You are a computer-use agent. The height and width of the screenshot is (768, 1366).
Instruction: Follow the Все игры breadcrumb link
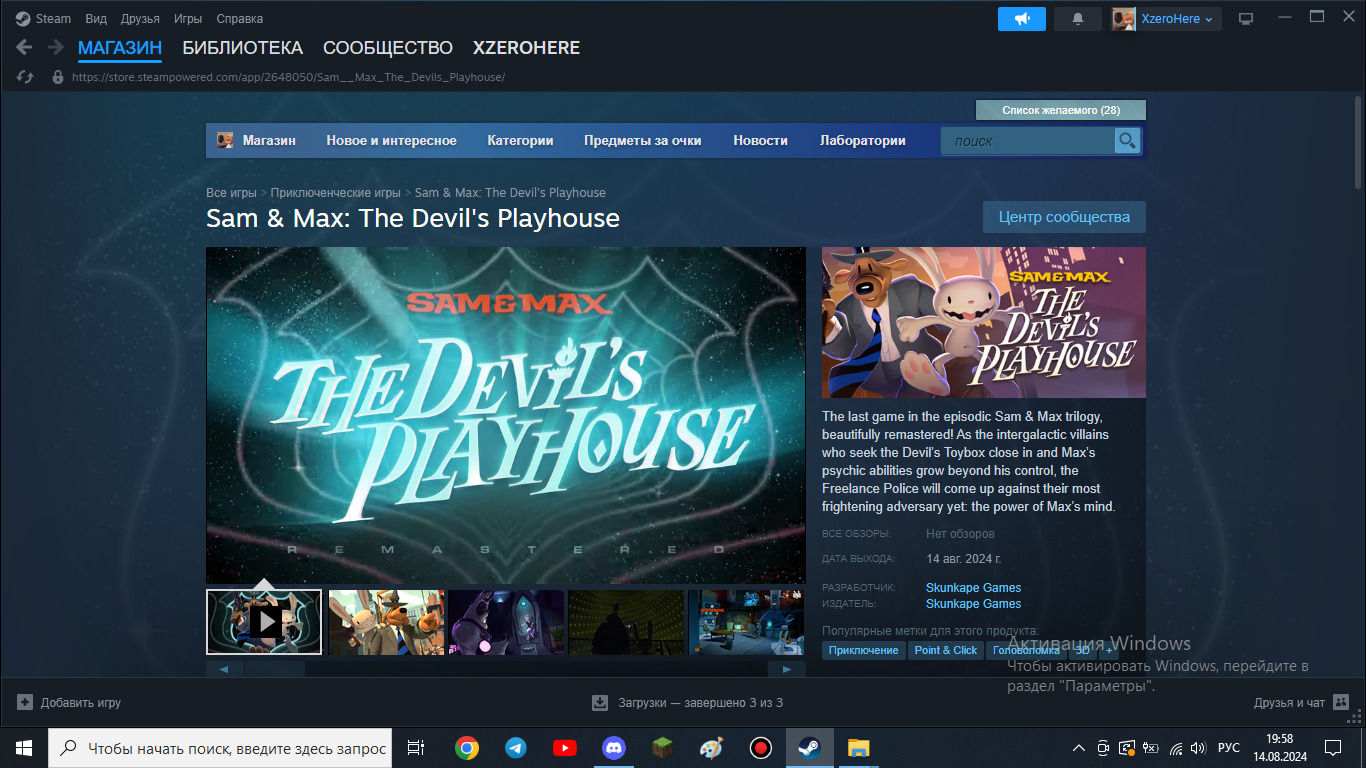[231, 193]
